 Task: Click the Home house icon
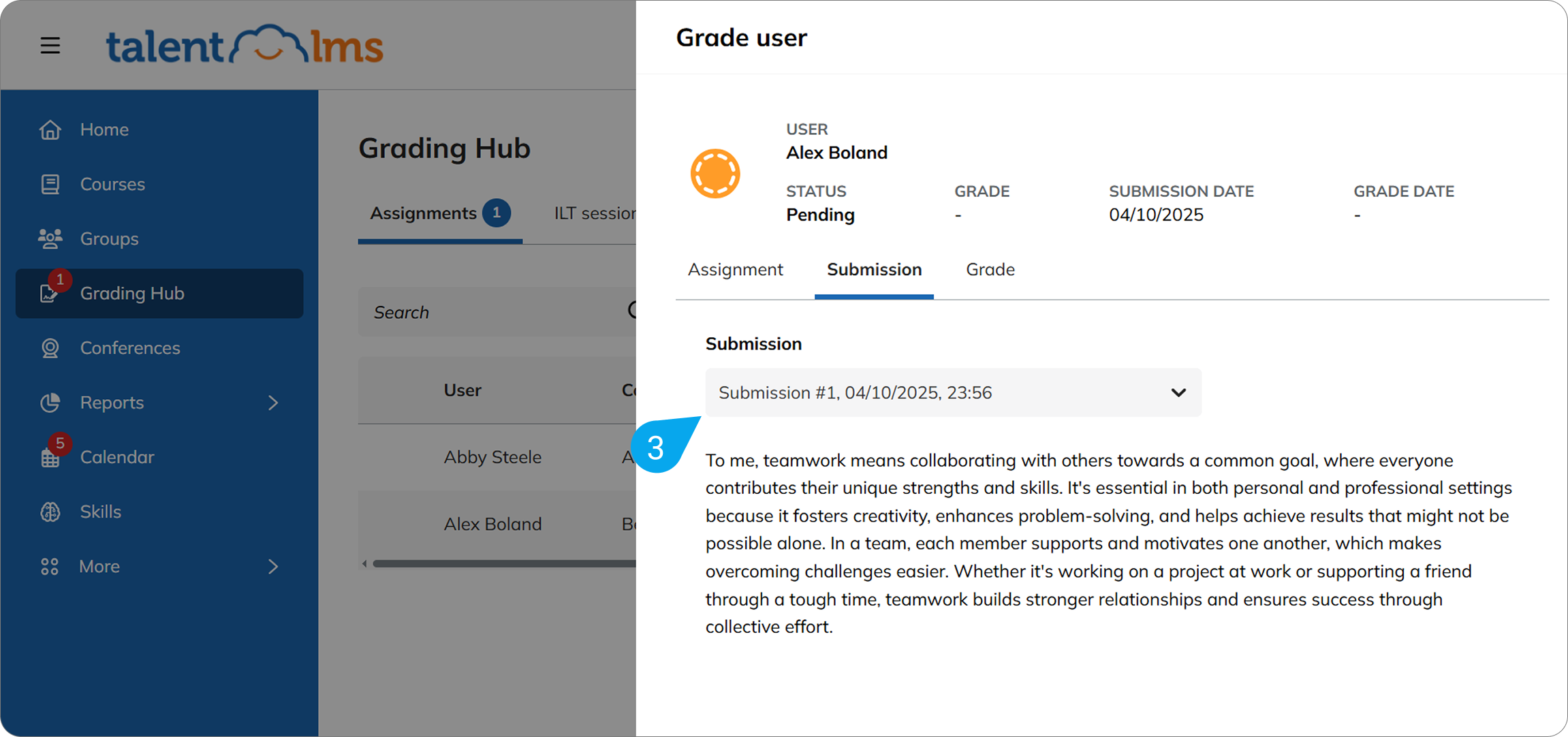(x=50, y=129)
